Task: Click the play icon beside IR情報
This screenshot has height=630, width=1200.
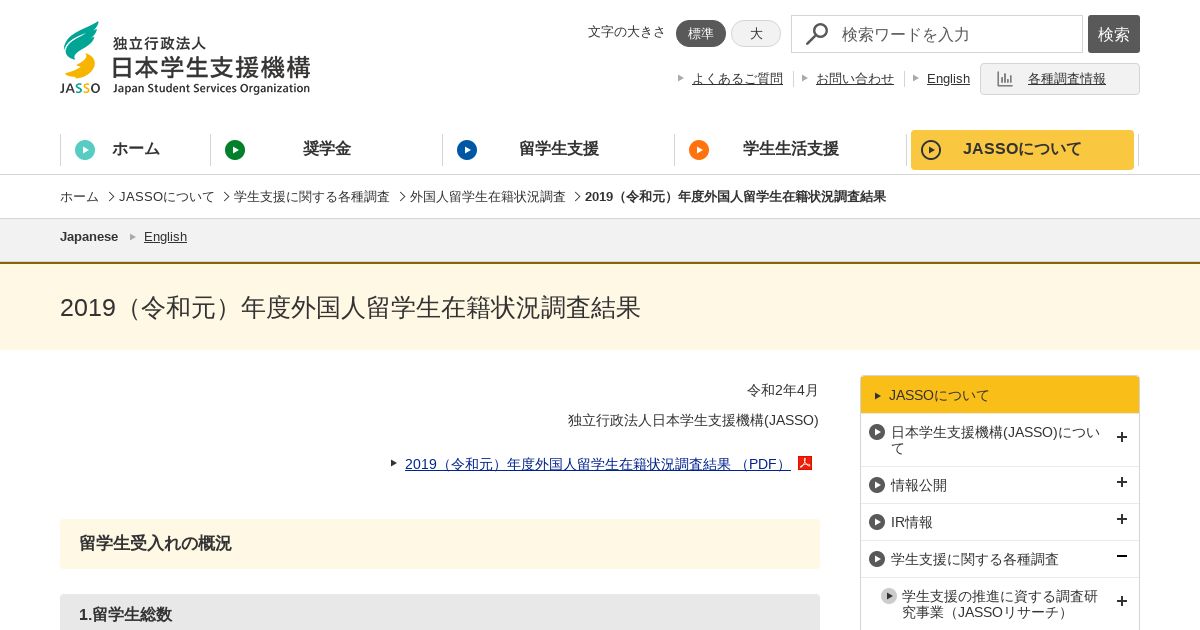Action: pyautogui.click(x=877, y=522)
